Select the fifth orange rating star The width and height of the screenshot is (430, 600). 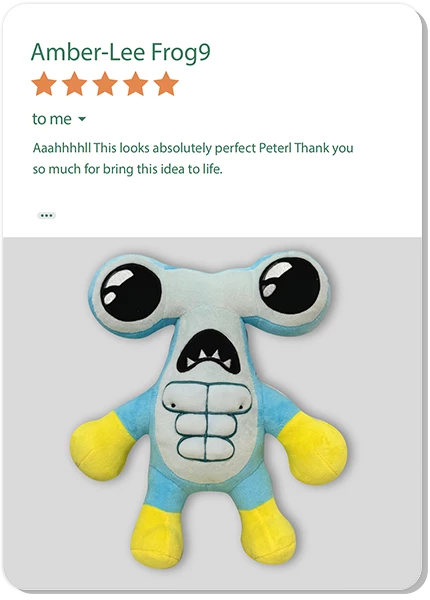click(166, 84)
